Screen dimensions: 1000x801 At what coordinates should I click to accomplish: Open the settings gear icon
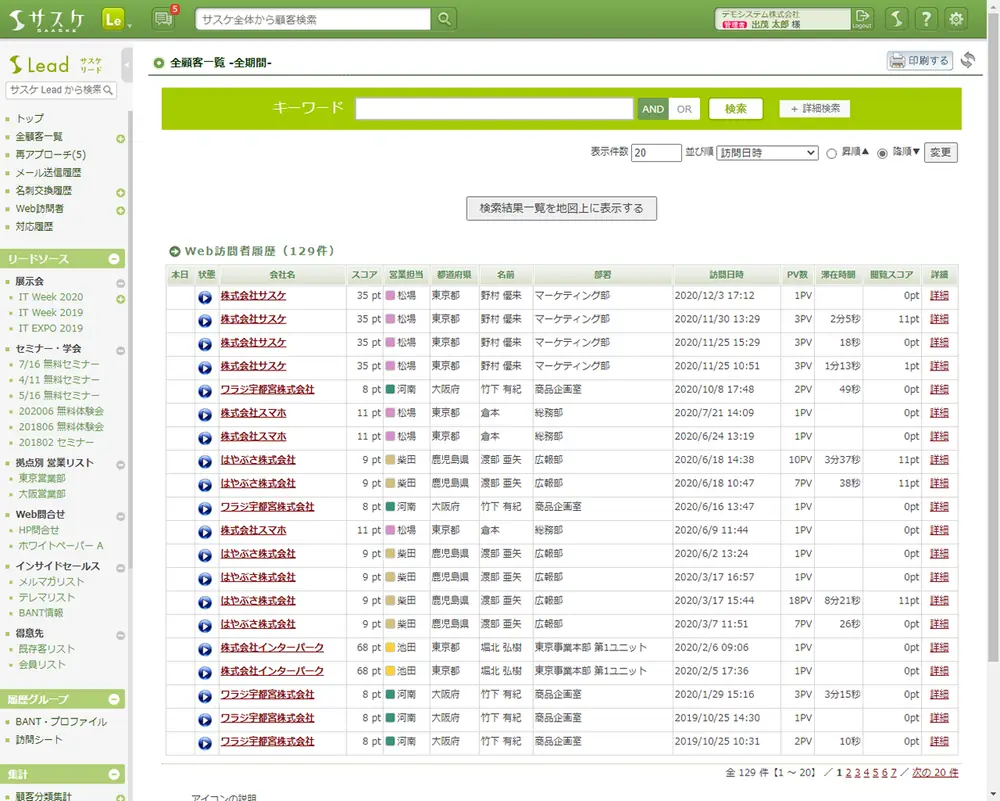coord(957,19)
